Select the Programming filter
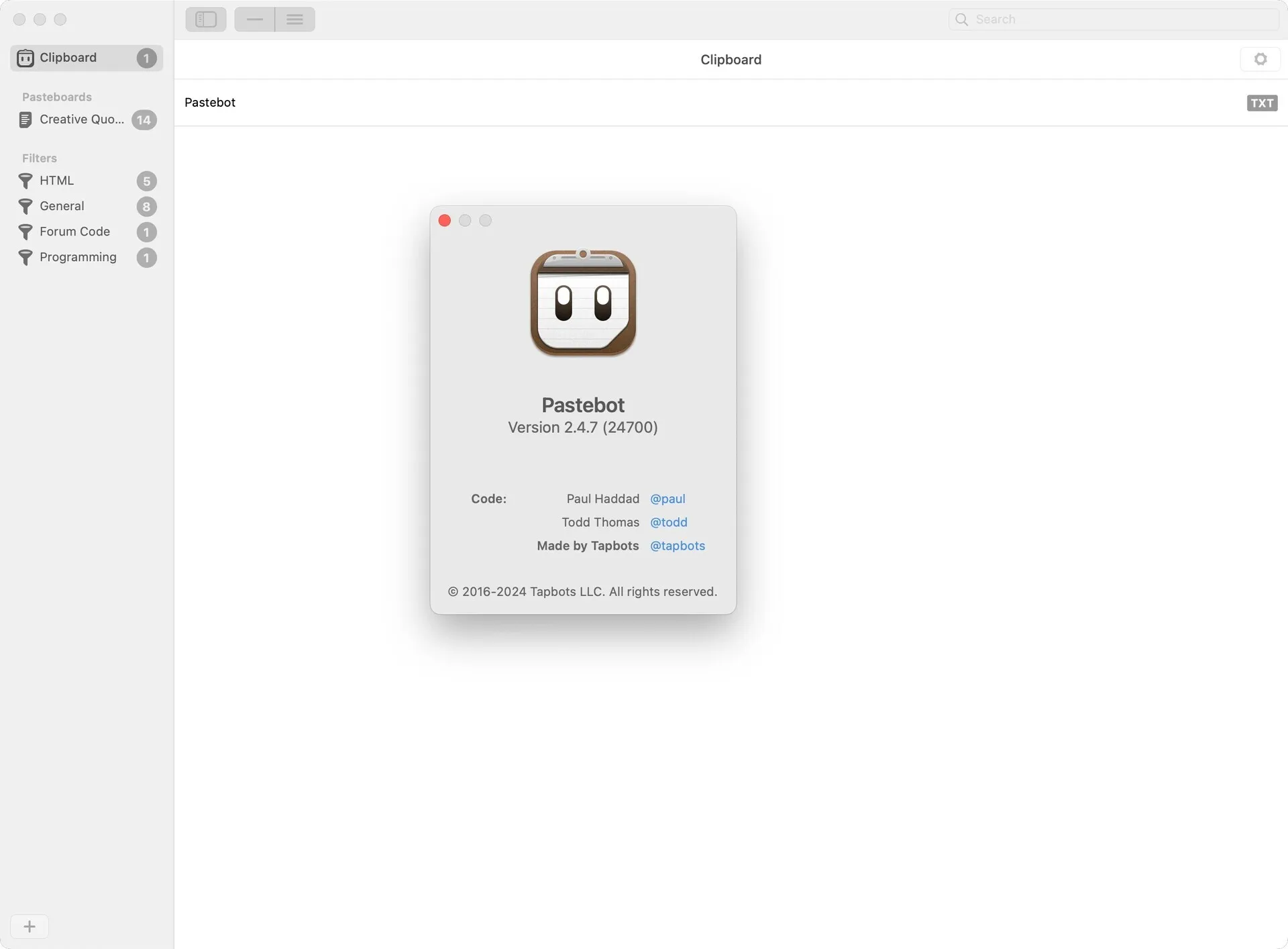Screen dimensions: 1288x949 coord(87,257)
